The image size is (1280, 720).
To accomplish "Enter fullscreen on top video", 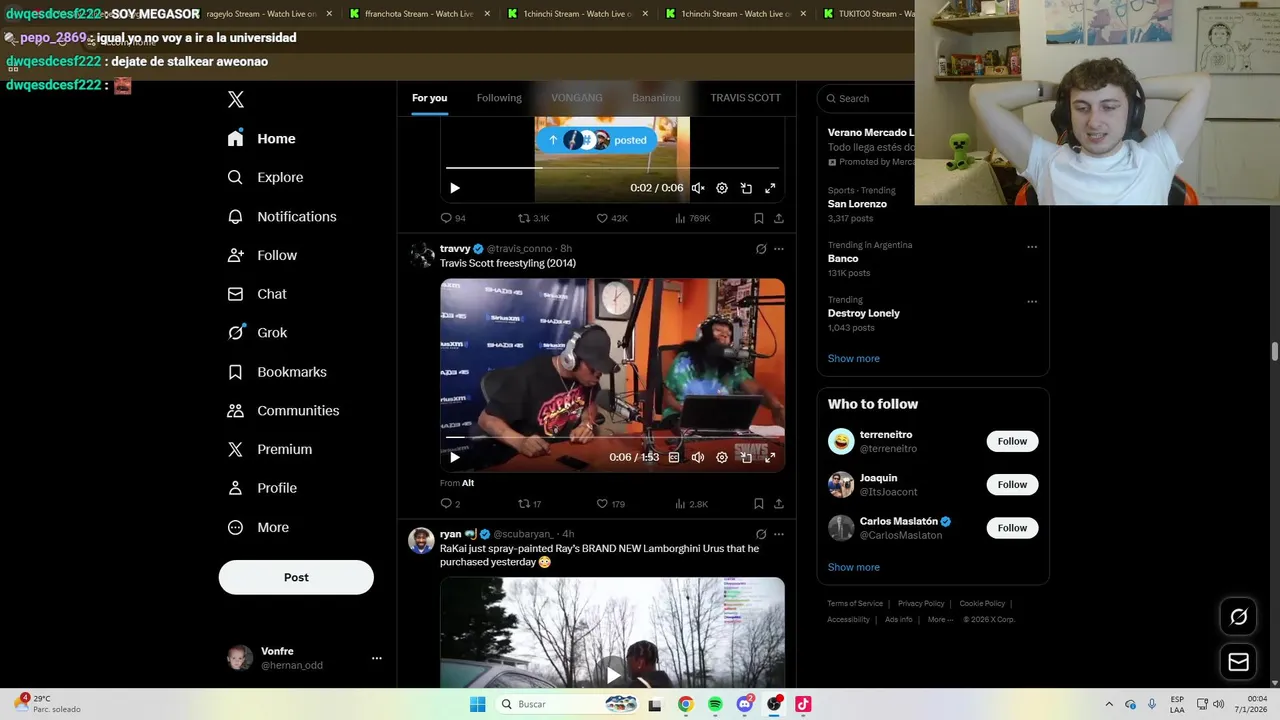I will pos(770,188).
